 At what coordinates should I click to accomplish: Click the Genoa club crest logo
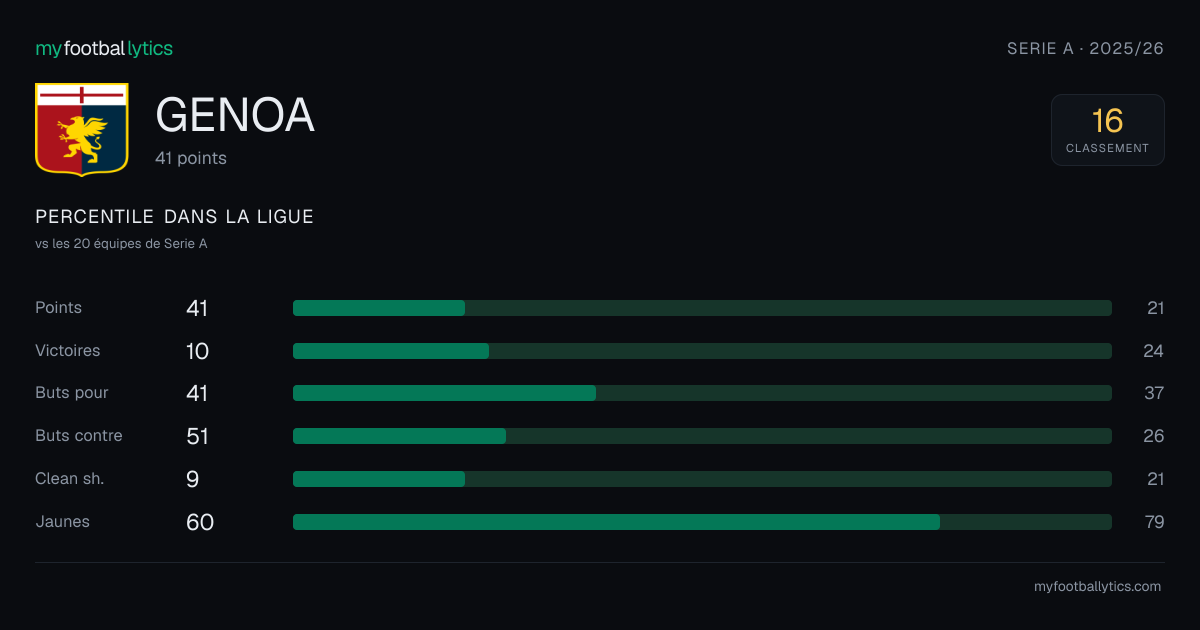(x=81, y=130)
